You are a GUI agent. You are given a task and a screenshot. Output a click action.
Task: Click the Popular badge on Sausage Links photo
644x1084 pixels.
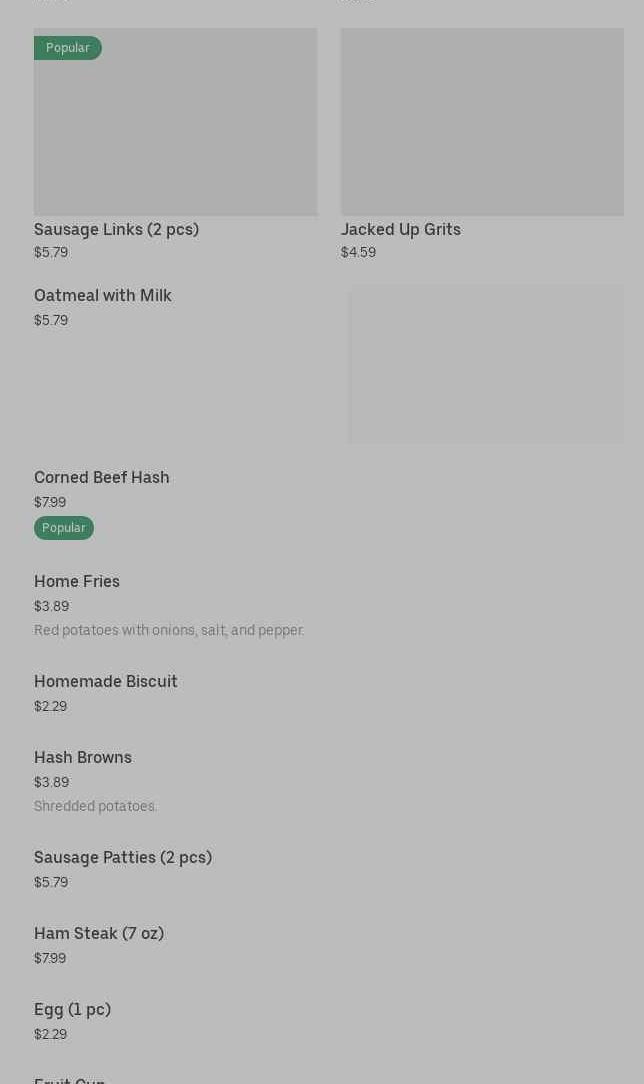click(x=68, y=48)
